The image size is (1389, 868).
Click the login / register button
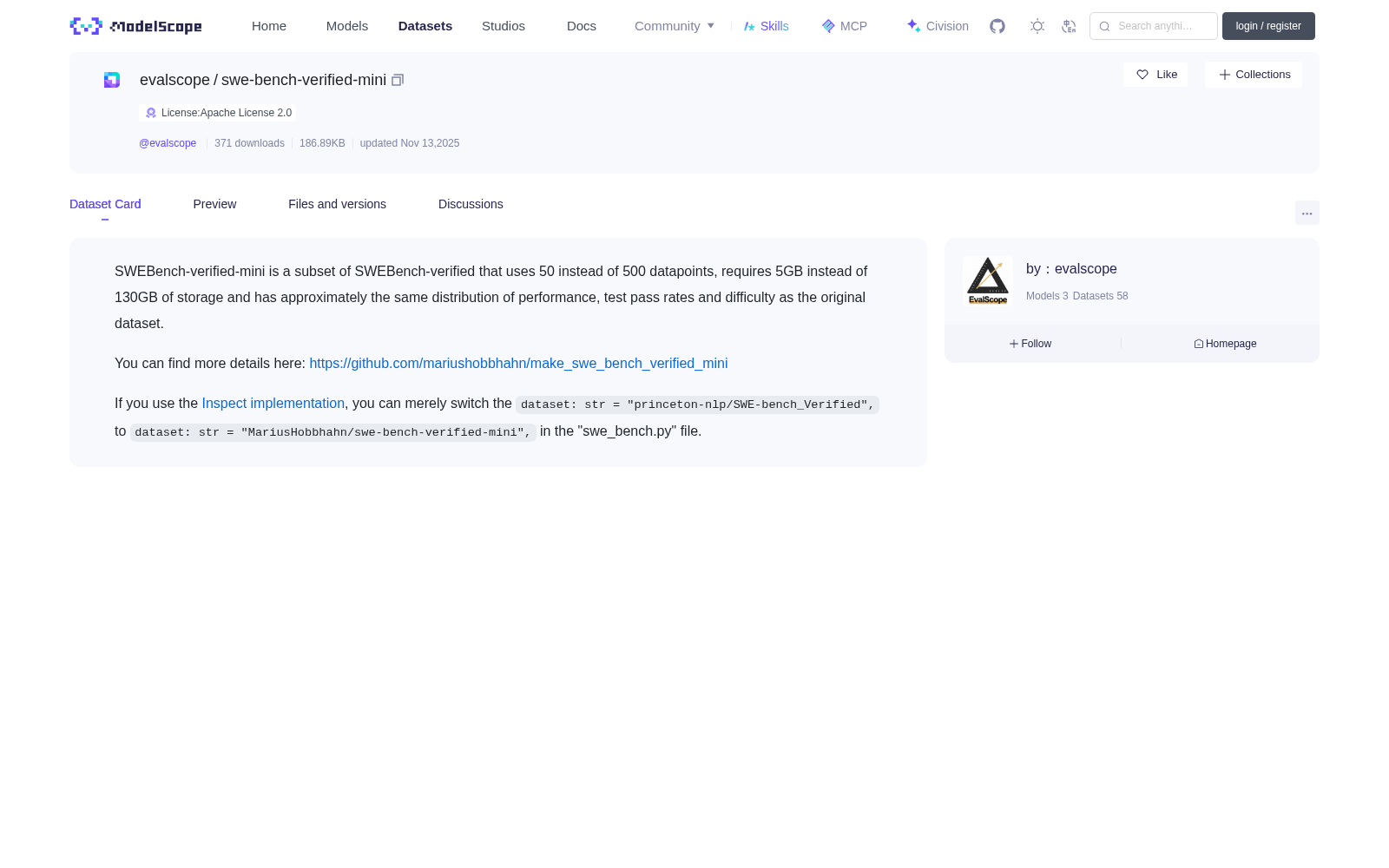pyautogui.click(x=1268, y=26)
